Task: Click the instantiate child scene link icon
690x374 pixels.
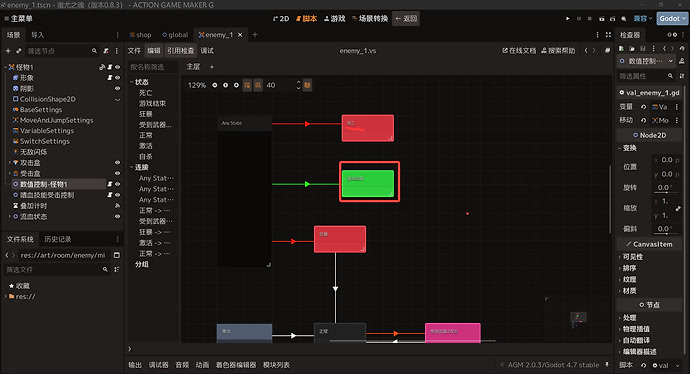Action: [18, 51]
